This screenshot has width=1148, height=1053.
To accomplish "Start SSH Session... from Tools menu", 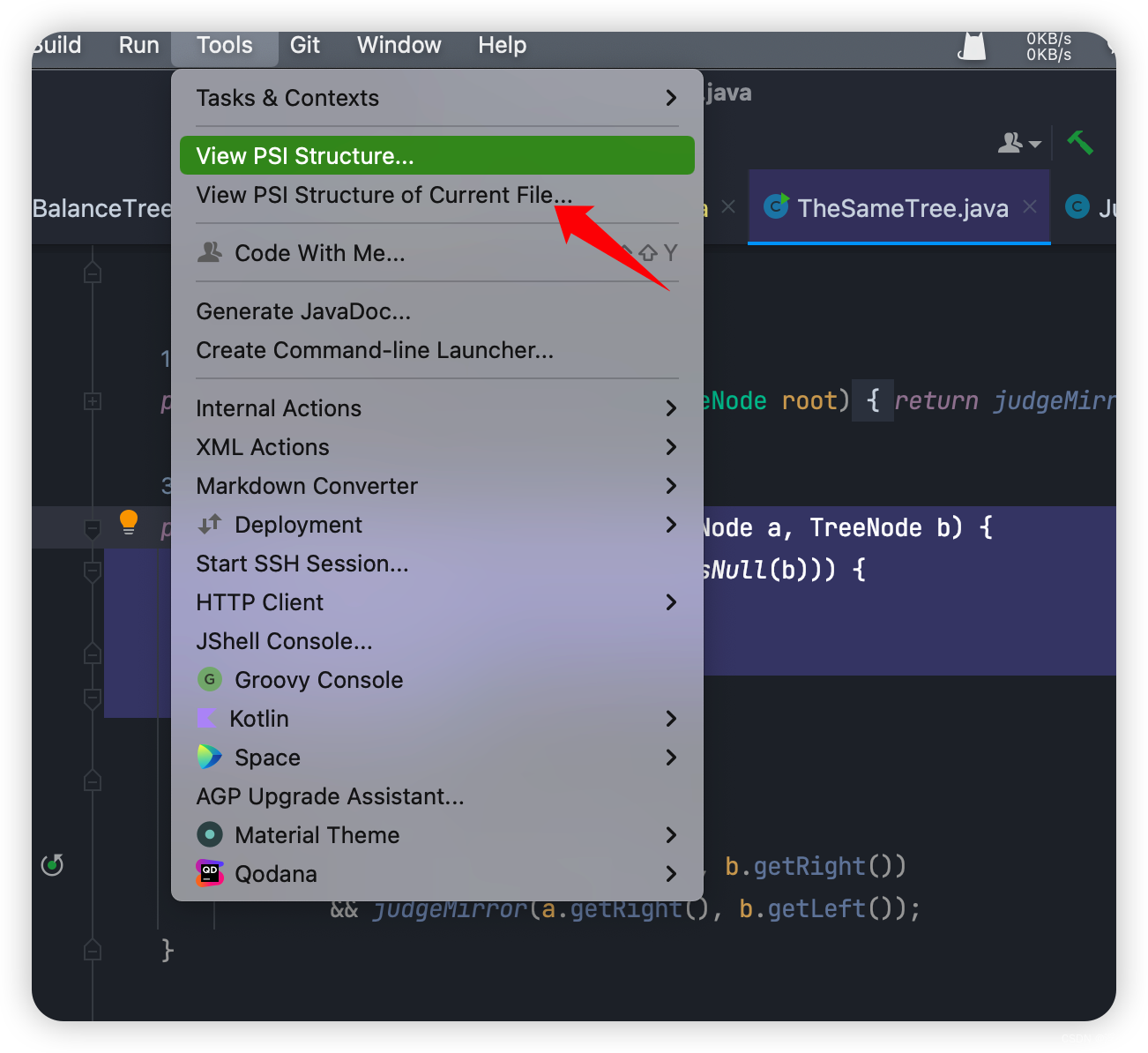I will tap(437, 564).
